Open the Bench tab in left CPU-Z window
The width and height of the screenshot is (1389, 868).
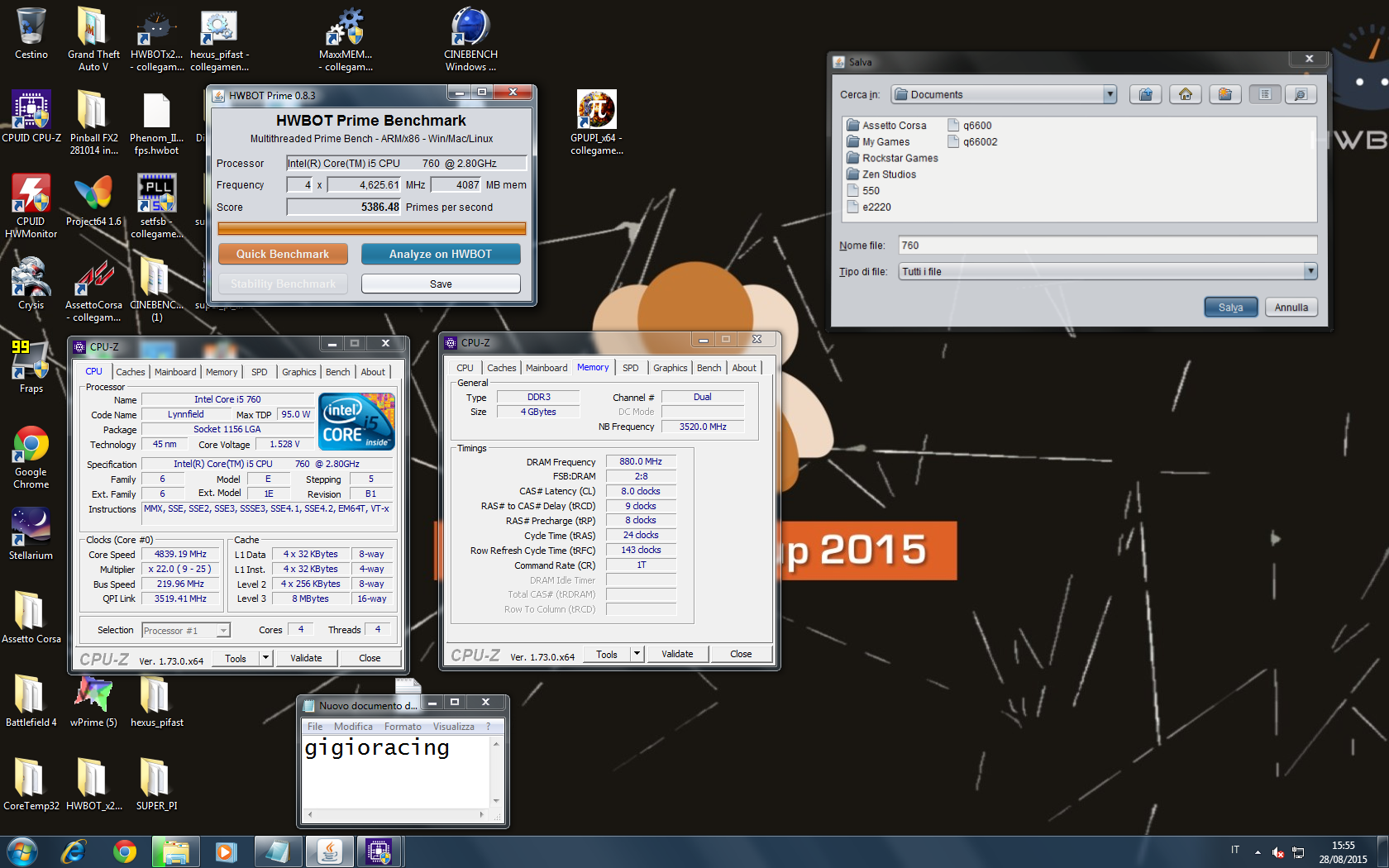(337, 372)
